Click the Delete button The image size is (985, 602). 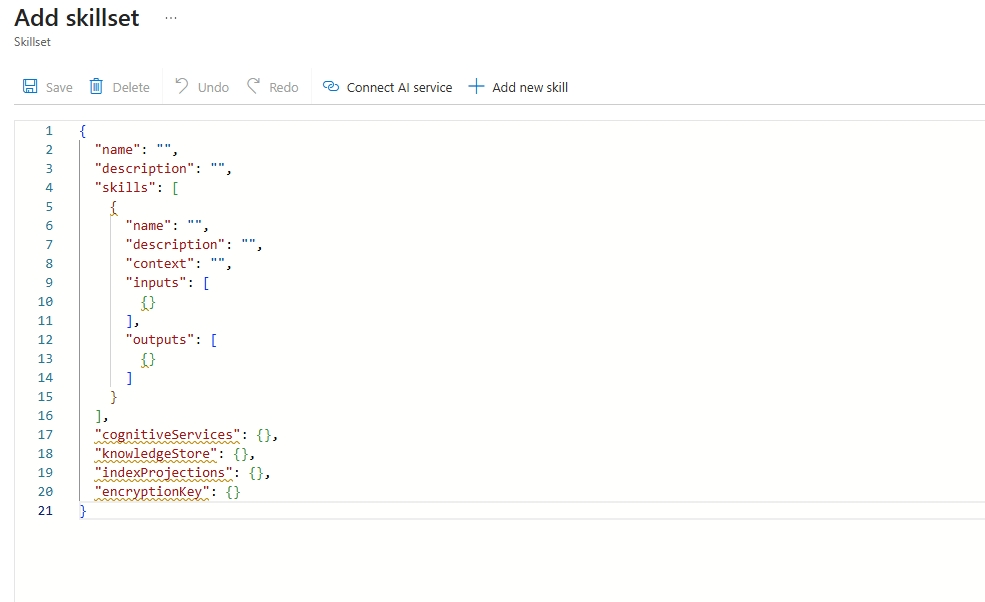[x=119, y=87]
